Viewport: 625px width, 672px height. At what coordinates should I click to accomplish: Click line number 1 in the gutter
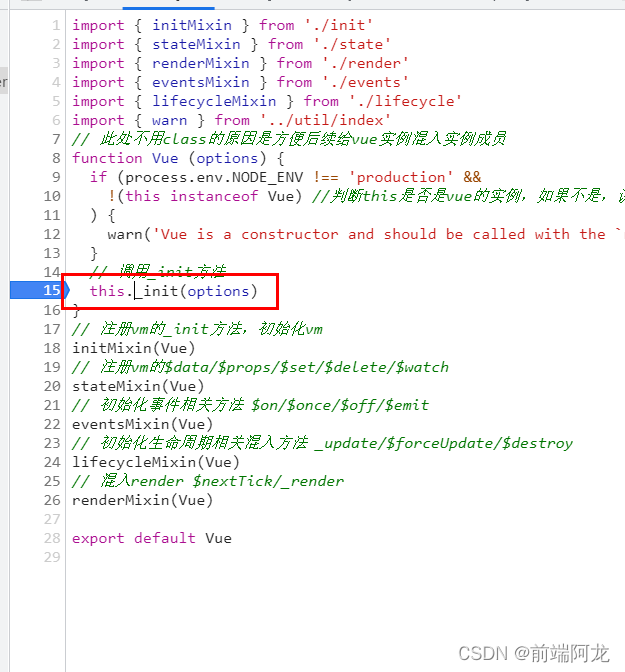[x=56, y=25]
